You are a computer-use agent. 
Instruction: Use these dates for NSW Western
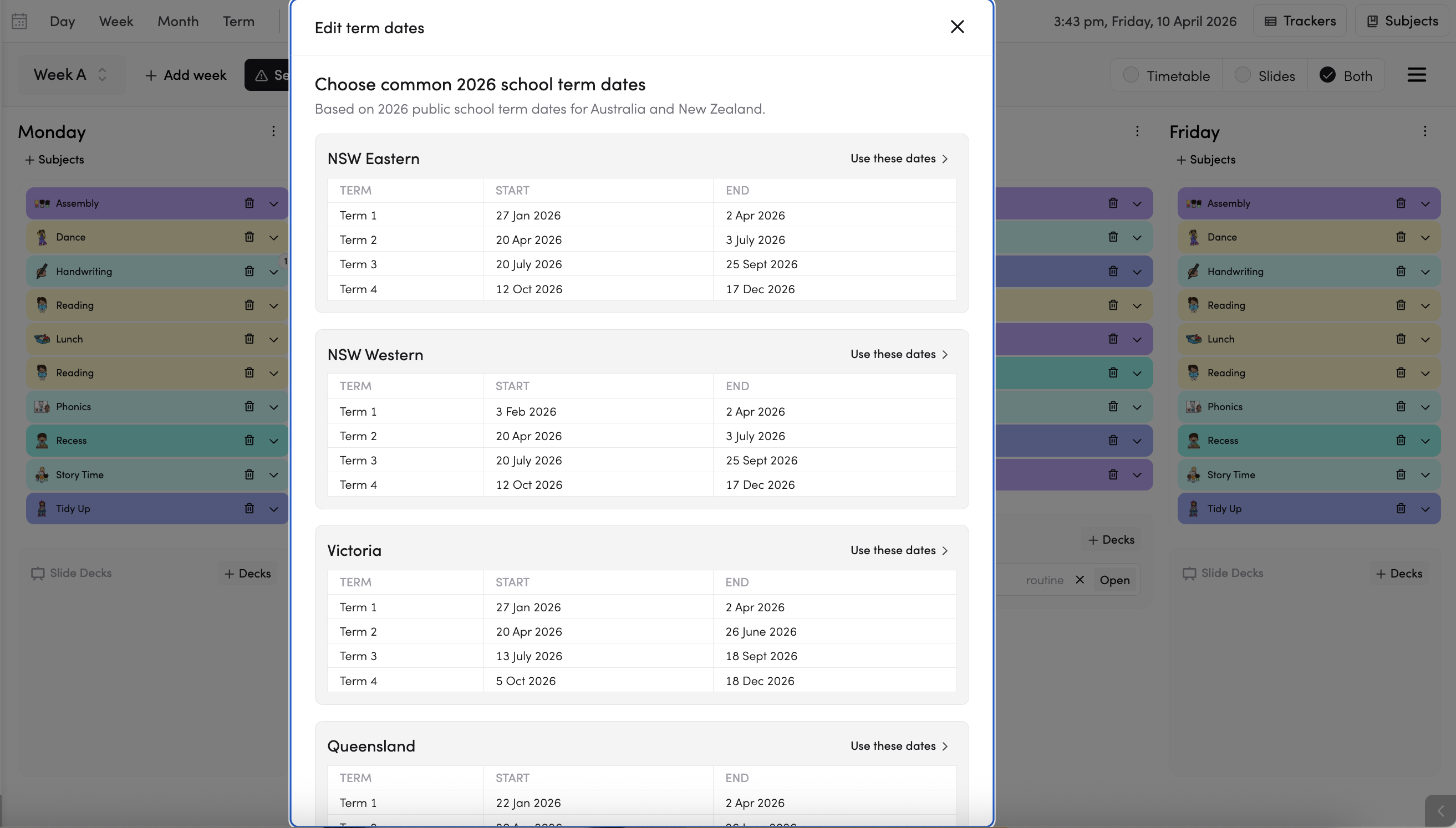point(899,354)
